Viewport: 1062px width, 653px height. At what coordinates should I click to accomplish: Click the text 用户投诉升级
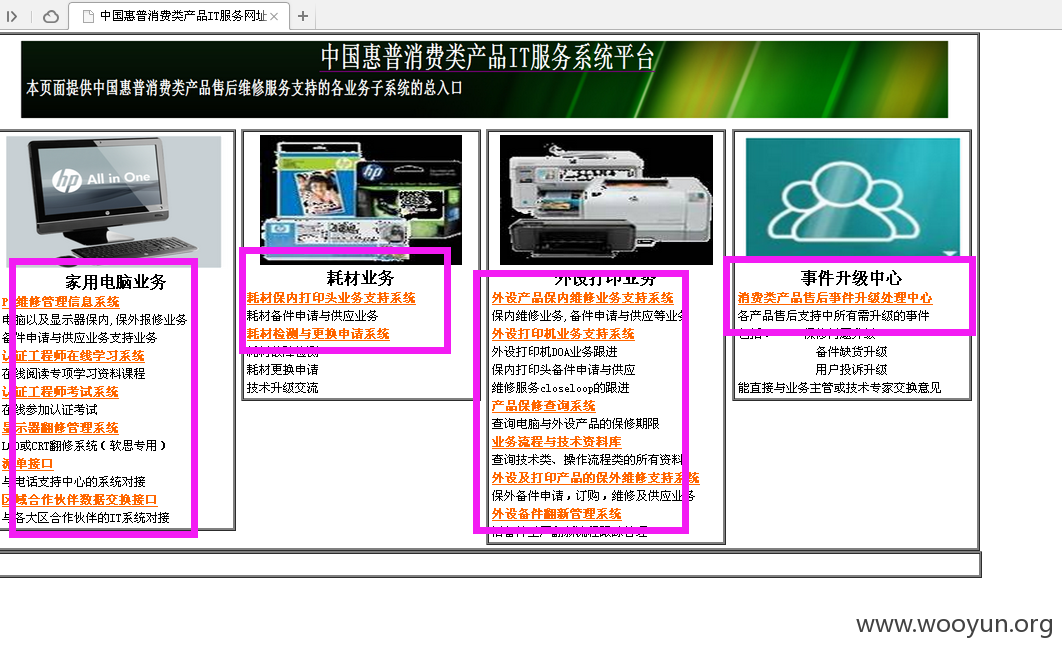tap(851, 370)
